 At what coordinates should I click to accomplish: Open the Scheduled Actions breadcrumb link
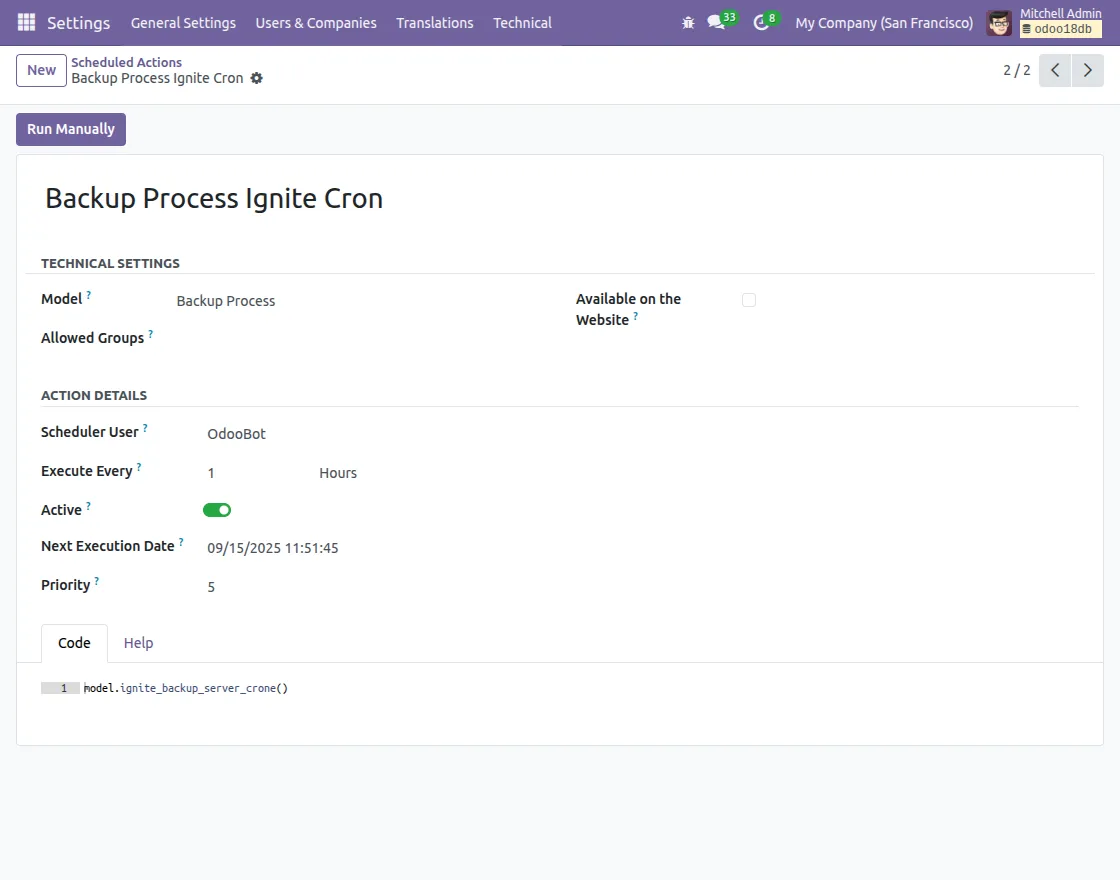126,62
